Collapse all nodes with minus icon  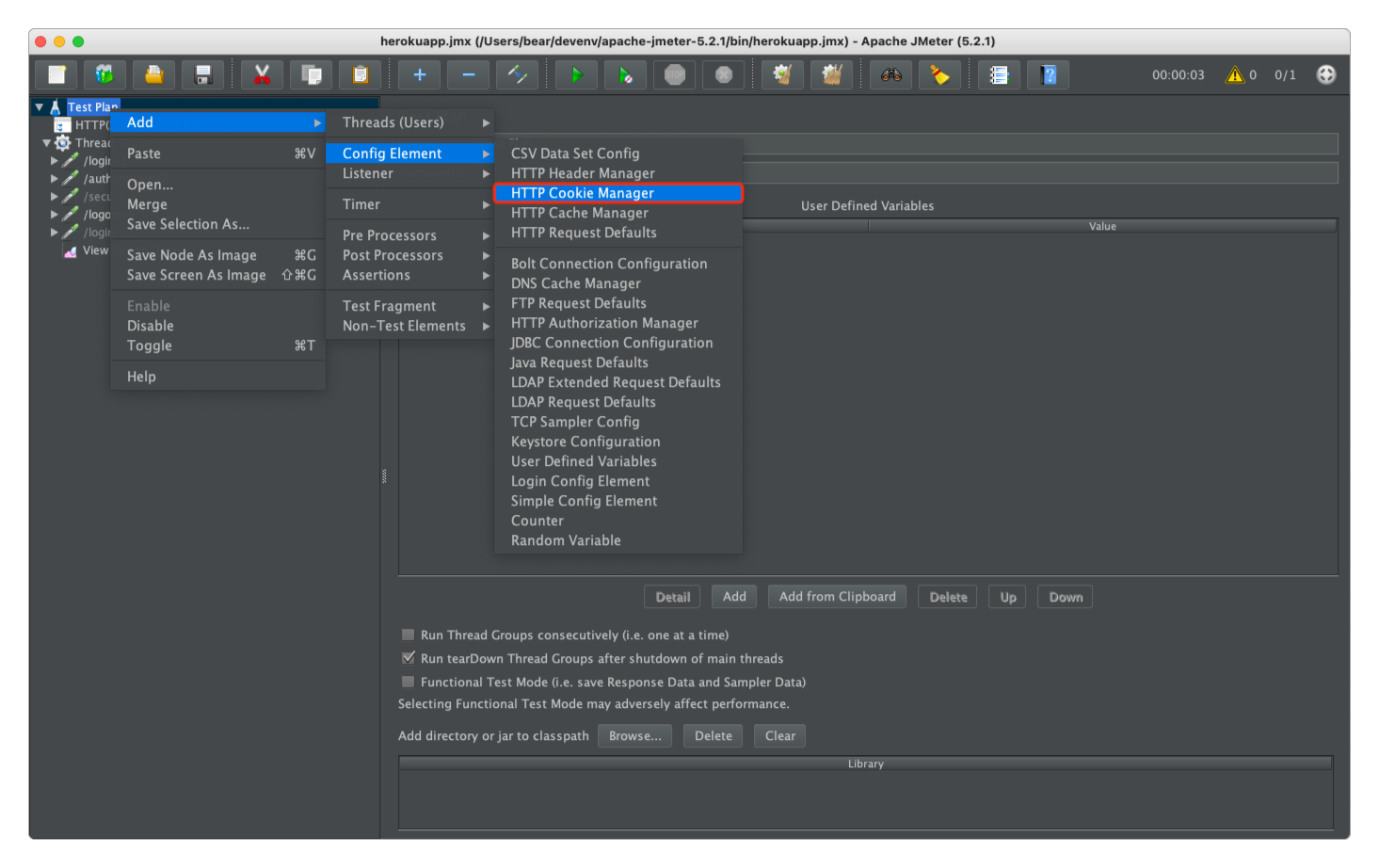pyautogui.click(x=469, y=74)
